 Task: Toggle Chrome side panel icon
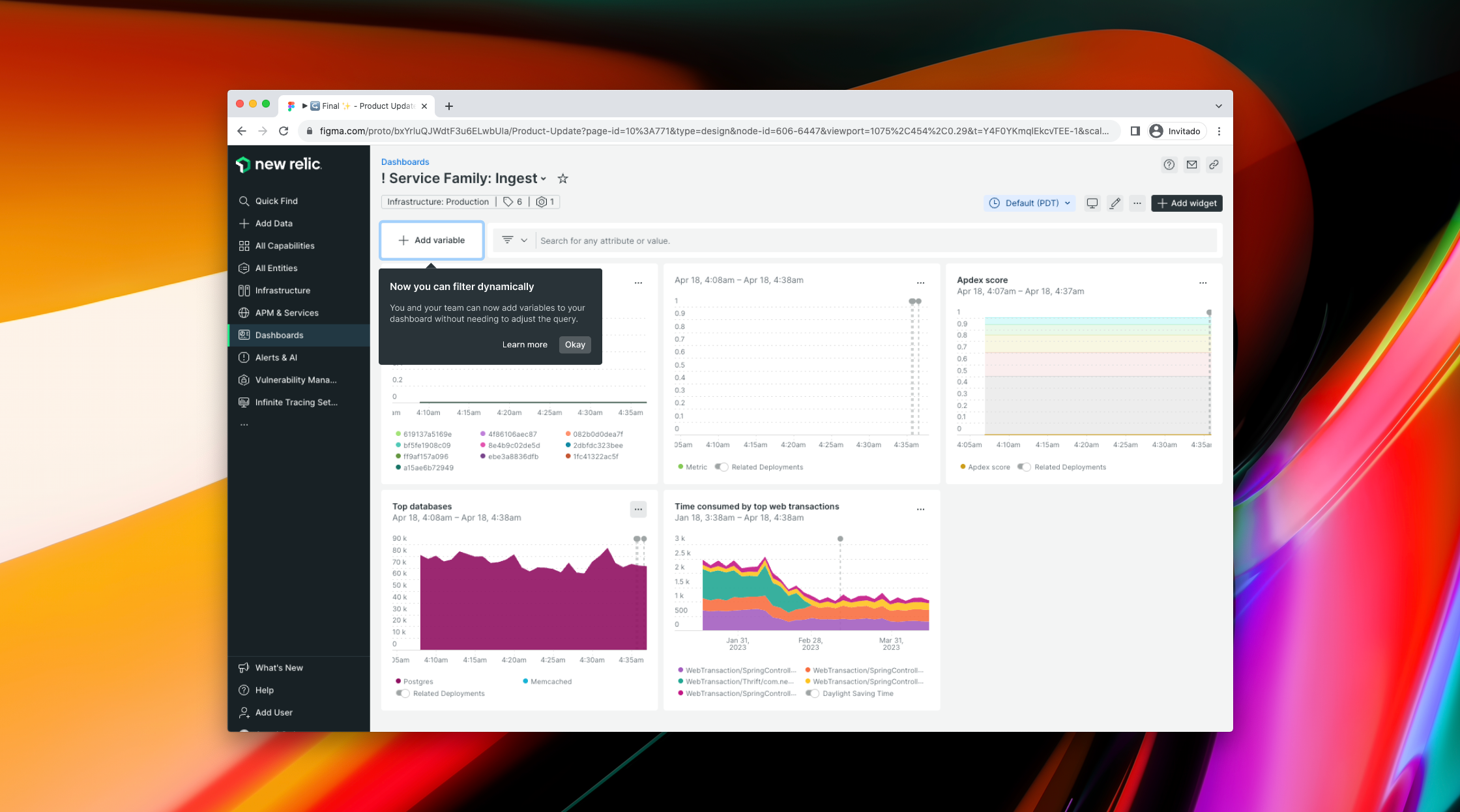coord(1135,131)
